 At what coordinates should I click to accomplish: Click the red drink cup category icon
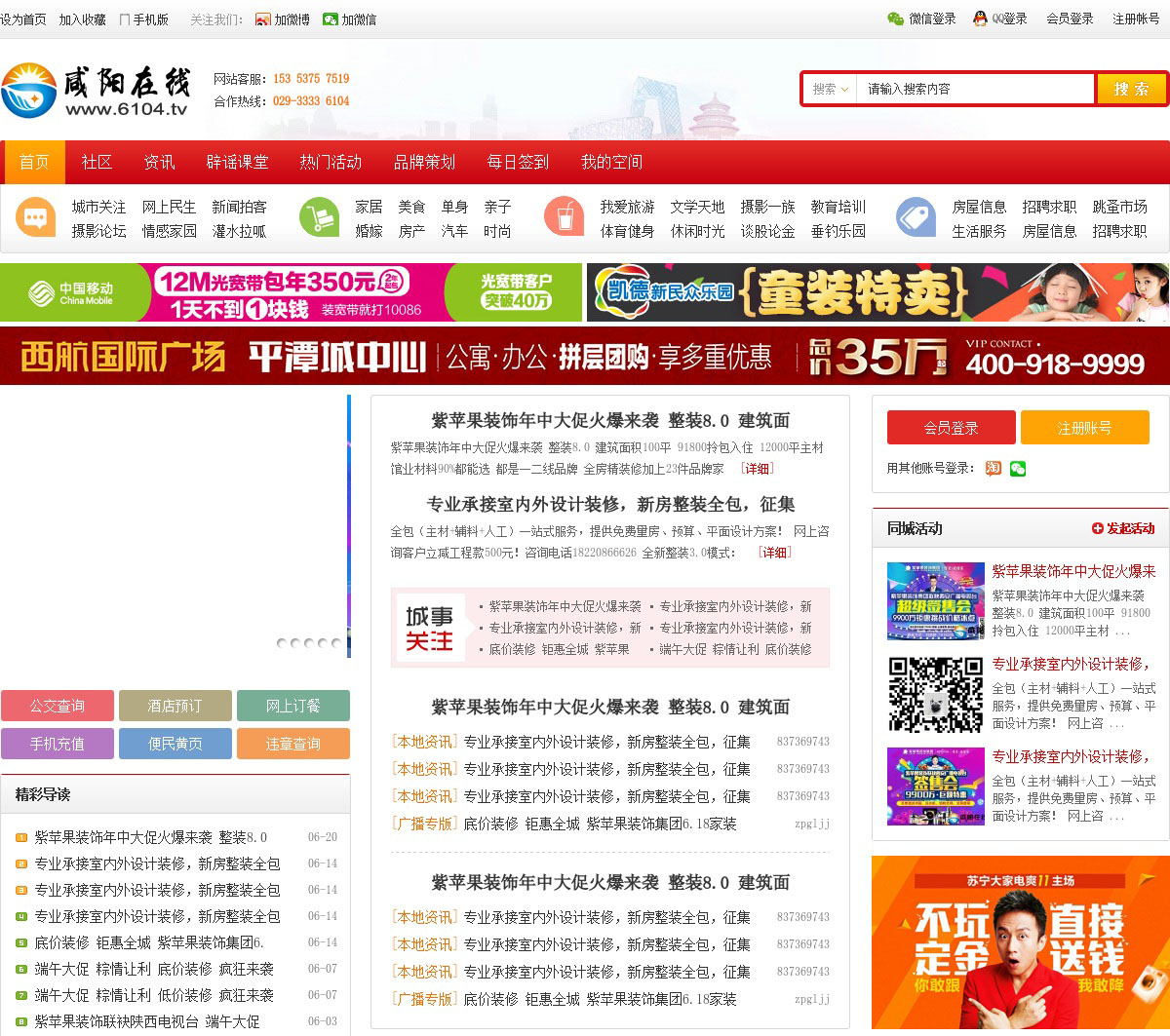[564, 217]
